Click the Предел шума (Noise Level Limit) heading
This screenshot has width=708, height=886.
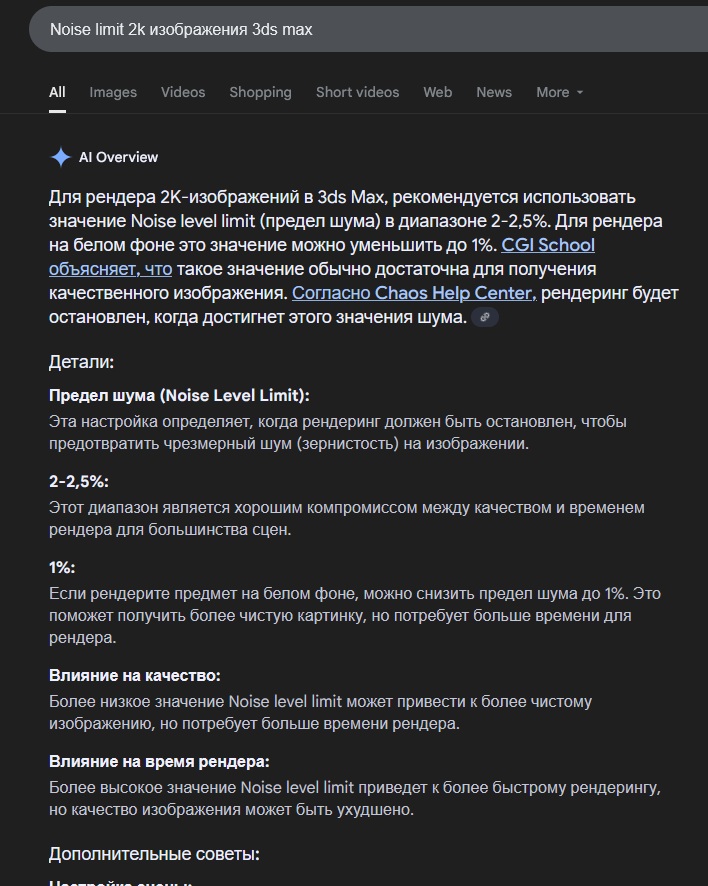(x=179, y=395)
